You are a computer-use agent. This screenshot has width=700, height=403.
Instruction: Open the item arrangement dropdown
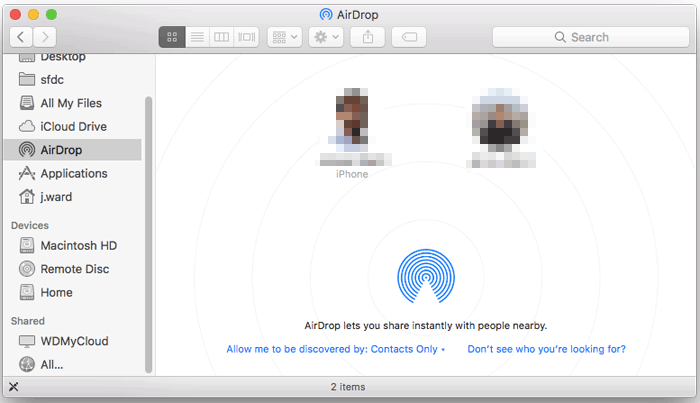coord(285,37)
